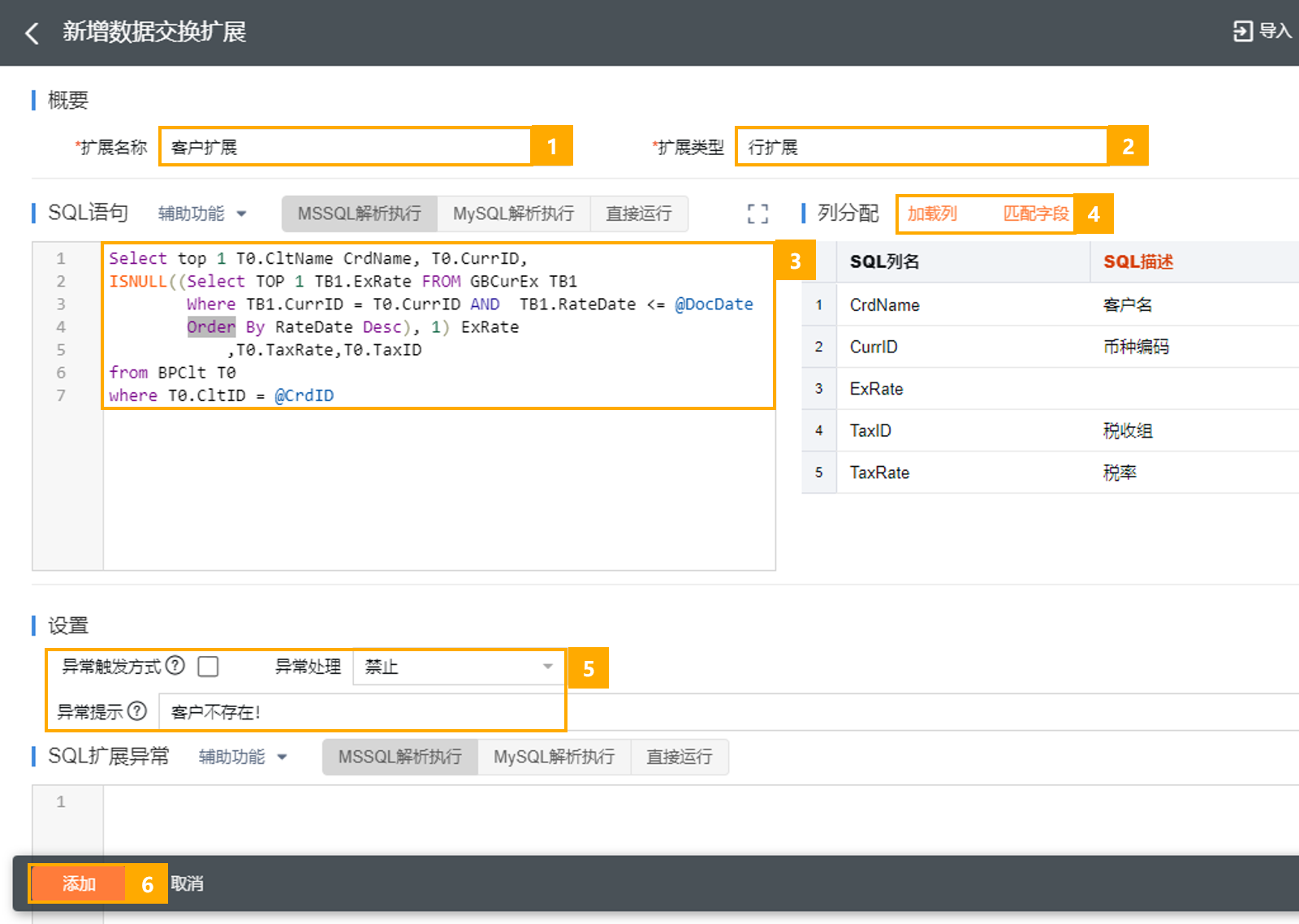The height and width of the screenshot is (924, 1299).
Task: Click the @DocDate parameter in SQL
Action: click(714, 304)
